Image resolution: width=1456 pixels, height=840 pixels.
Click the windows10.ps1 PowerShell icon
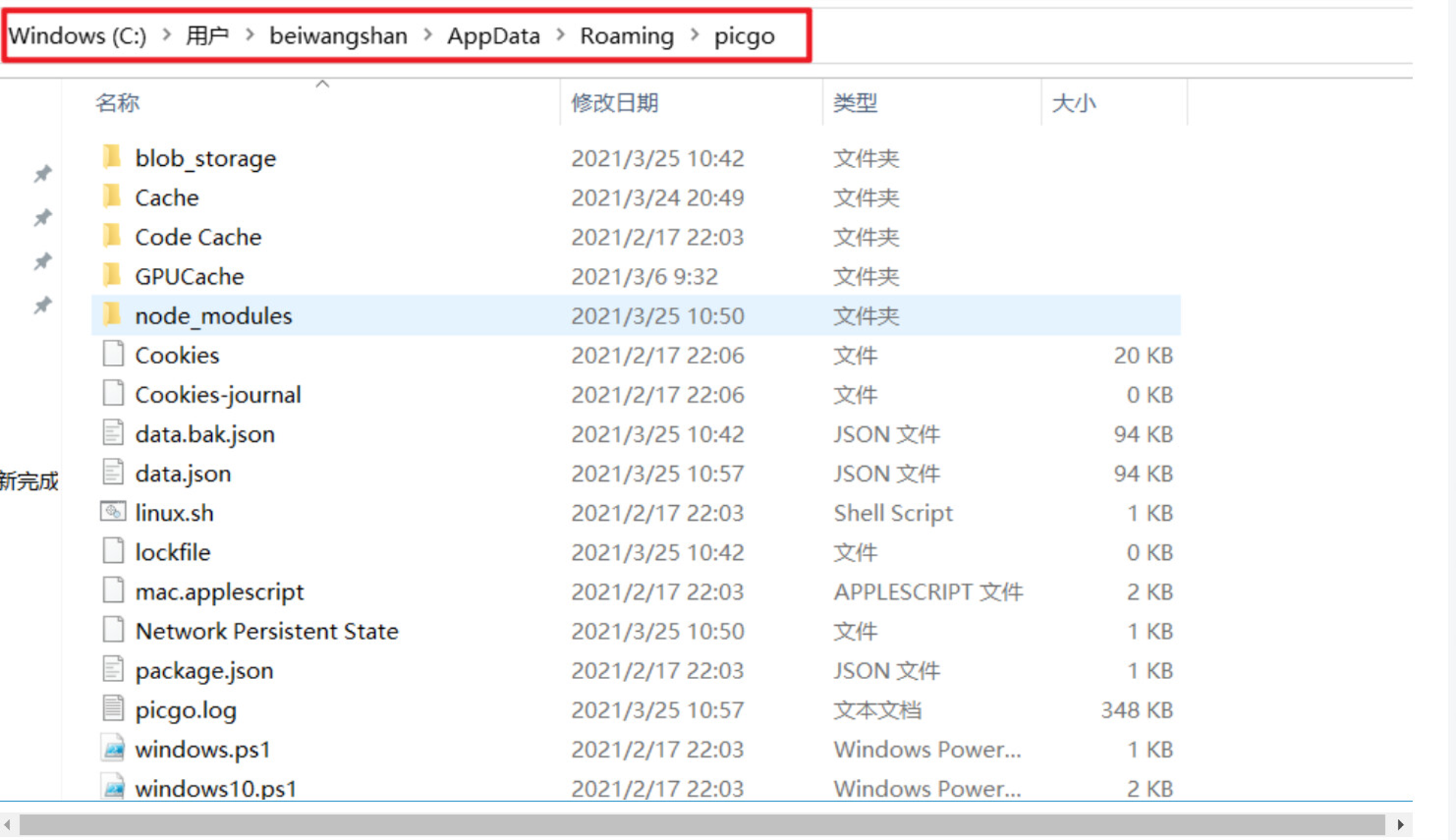(x=113, y=787)
